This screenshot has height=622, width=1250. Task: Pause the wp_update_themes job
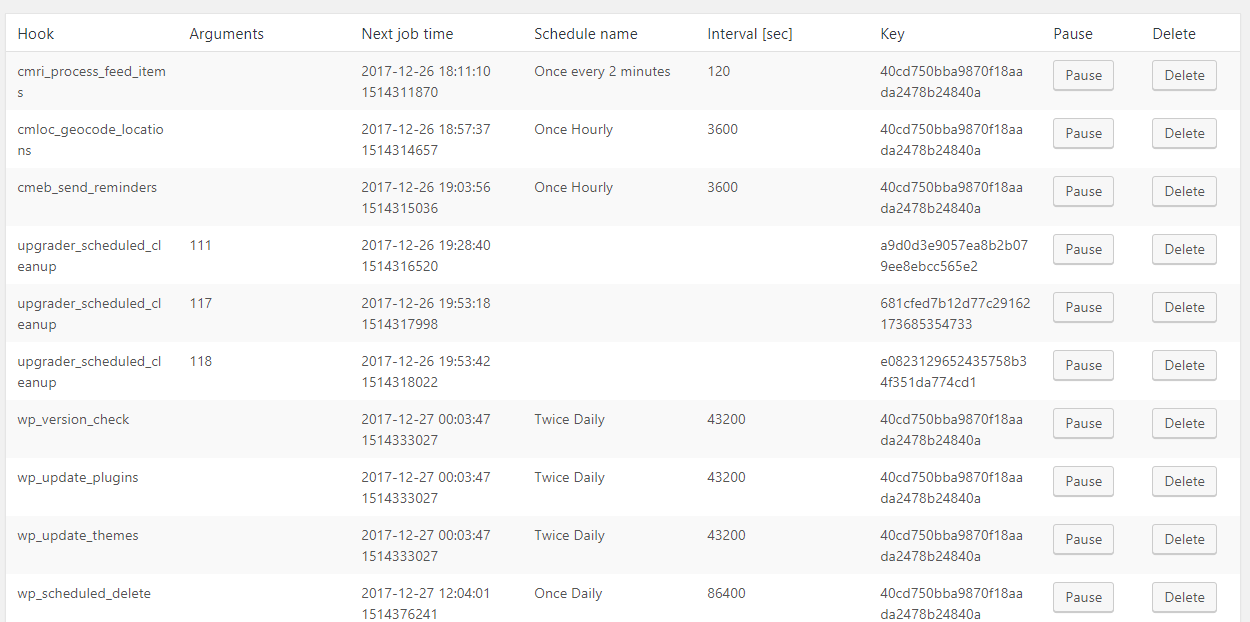point(1083,540)
